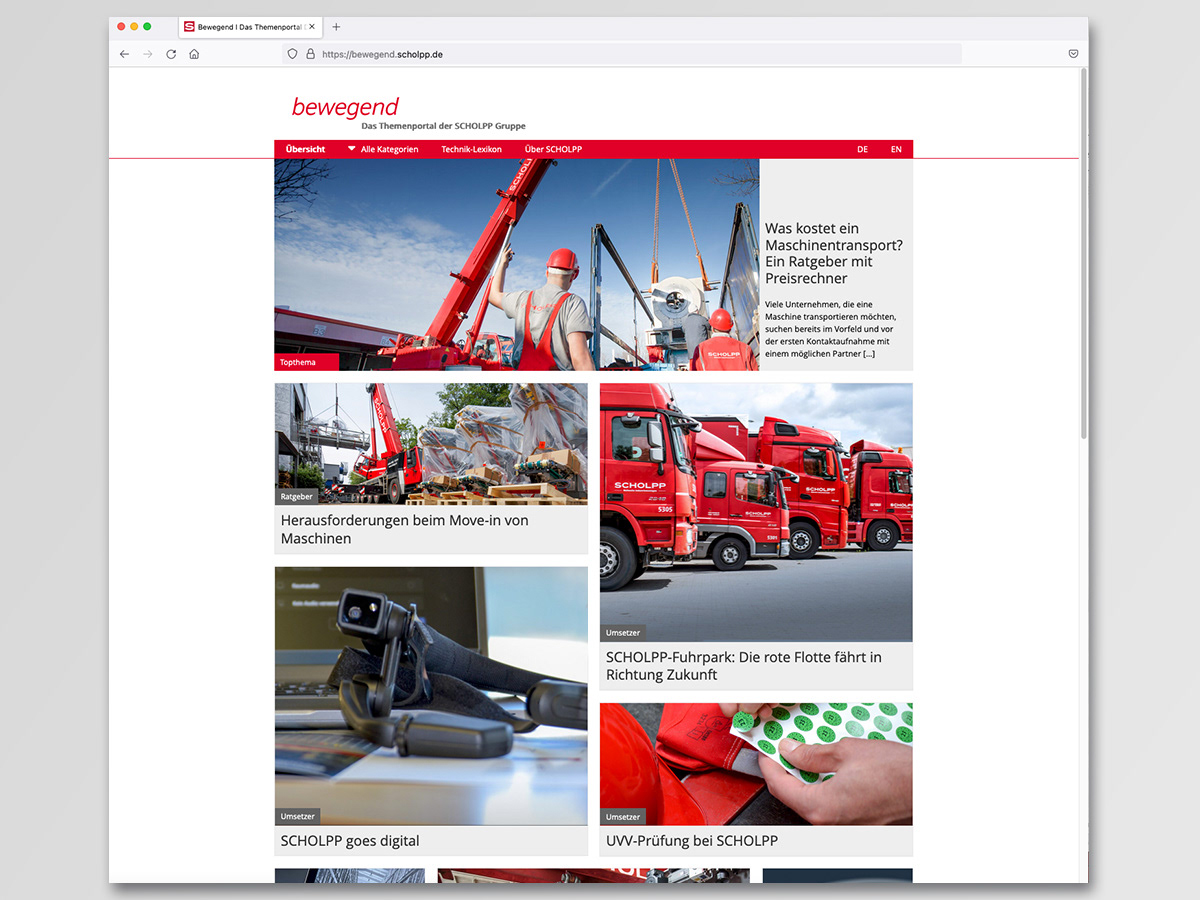Click Umsetzer label on UVV-Prüfung card

(623, 816)
